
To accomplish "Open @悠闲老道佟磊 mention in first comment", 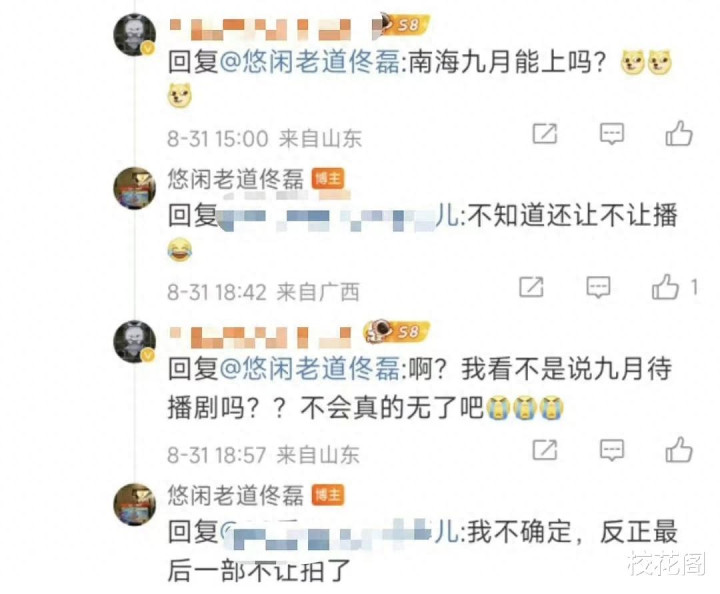I will 310,62.
